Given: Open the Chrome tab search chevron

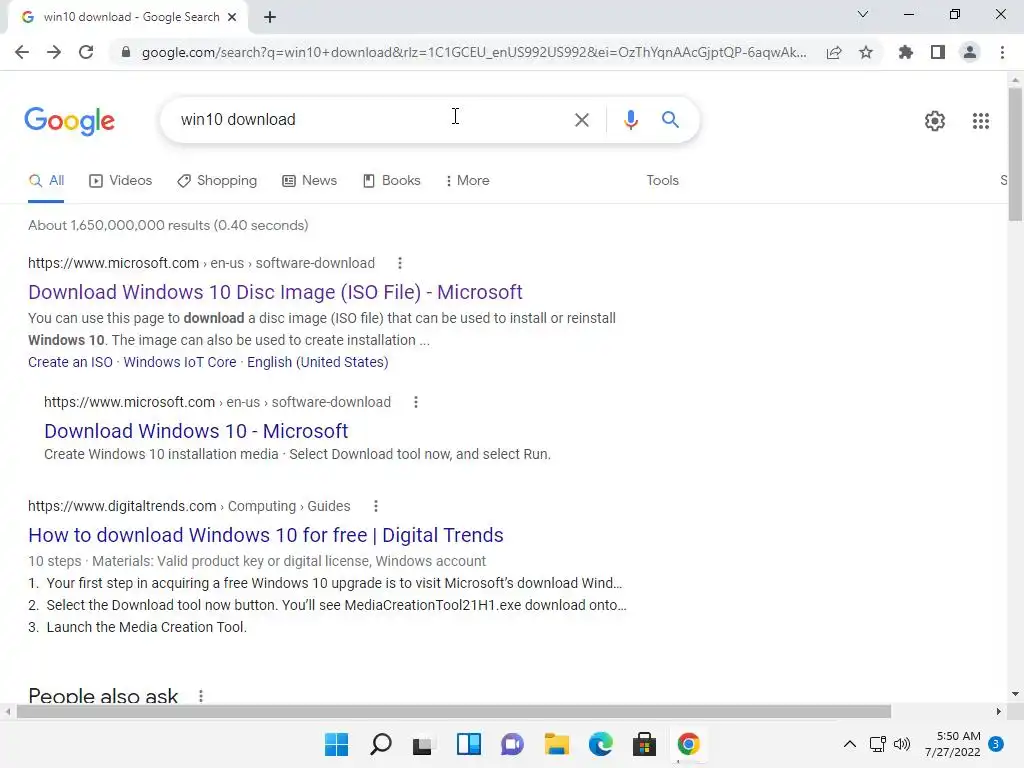Looking at the screenshot, I should [863, 14].
